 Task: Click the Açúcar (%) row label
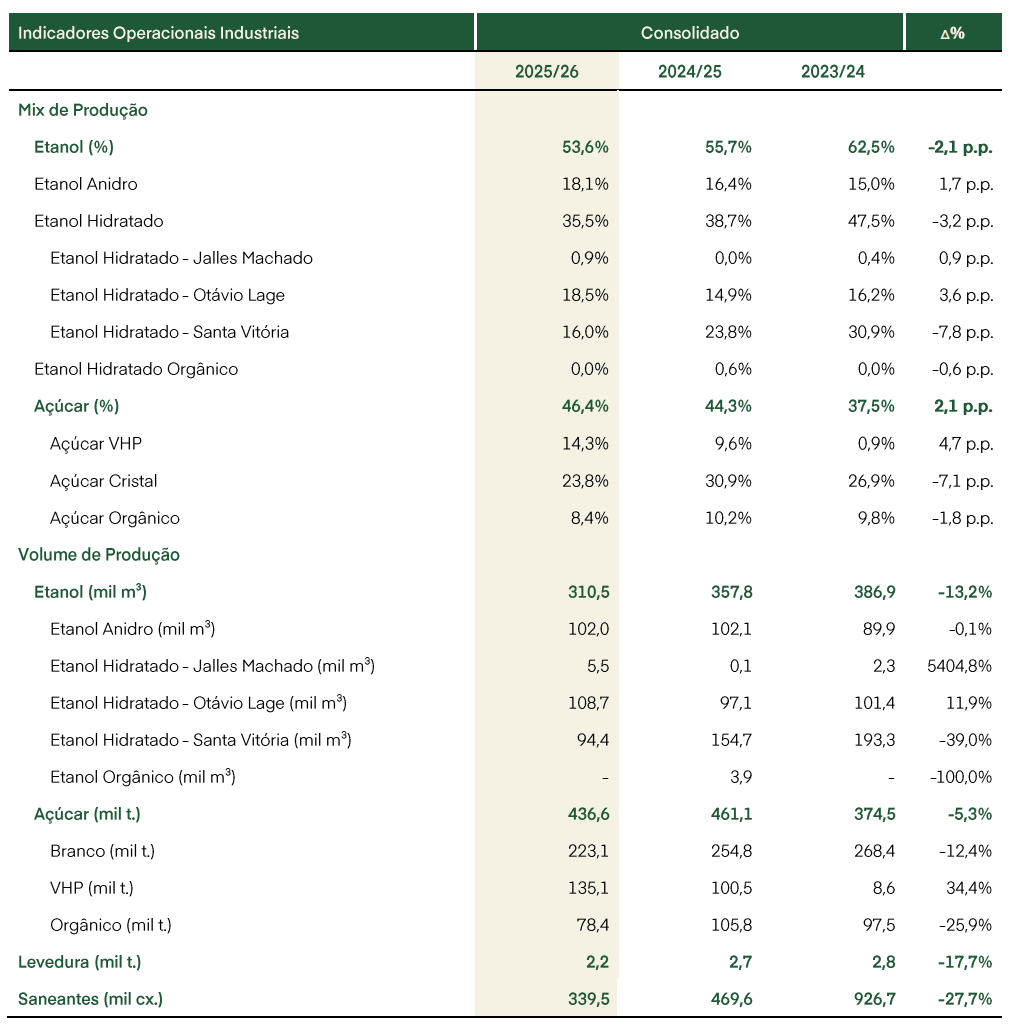(77, 406)
